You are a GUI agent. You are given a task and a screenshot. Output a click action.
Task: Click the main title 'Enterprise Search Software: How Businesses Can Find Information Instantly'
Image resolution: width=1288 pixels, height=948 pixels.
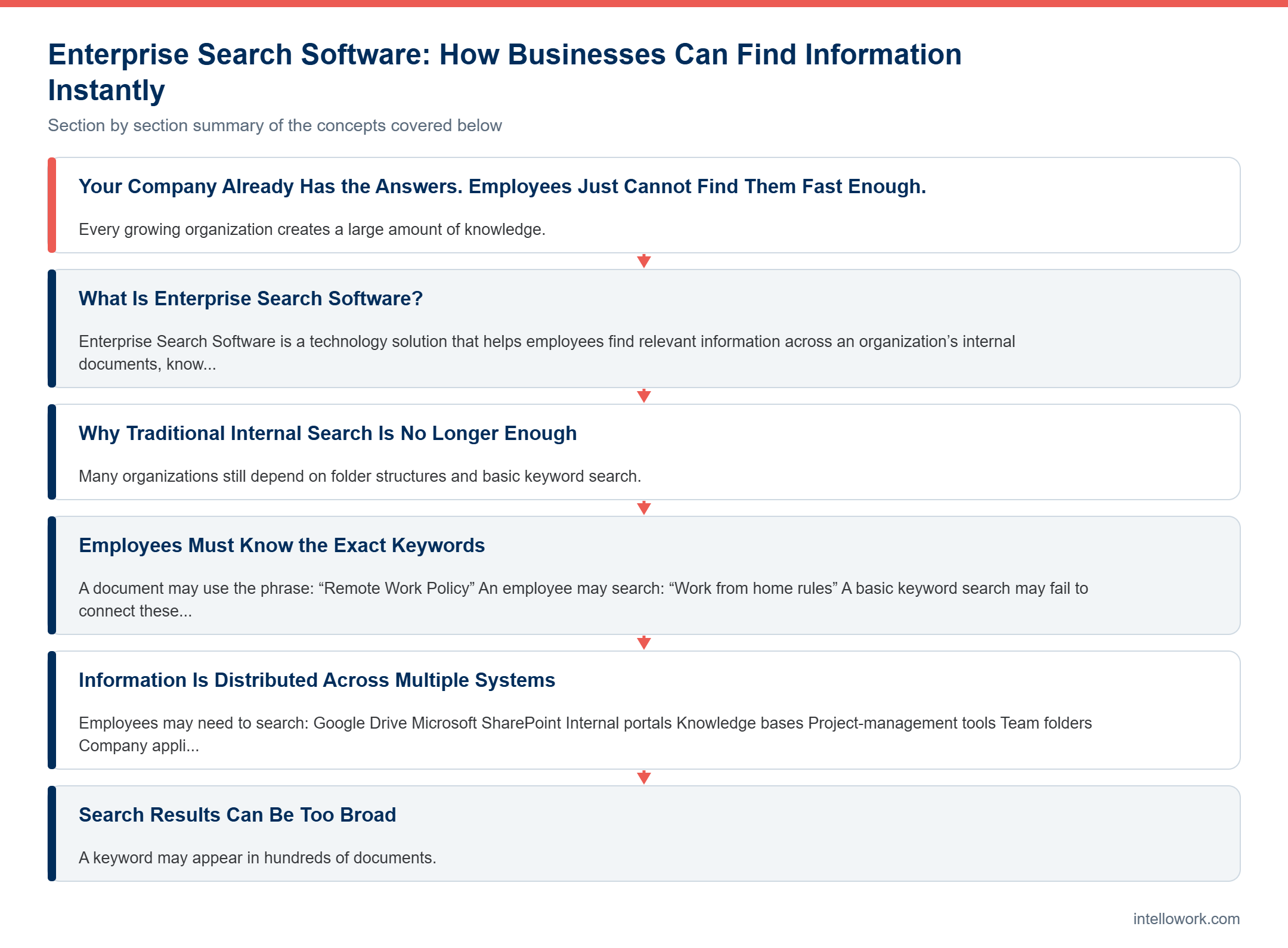(x=504, y=72)
